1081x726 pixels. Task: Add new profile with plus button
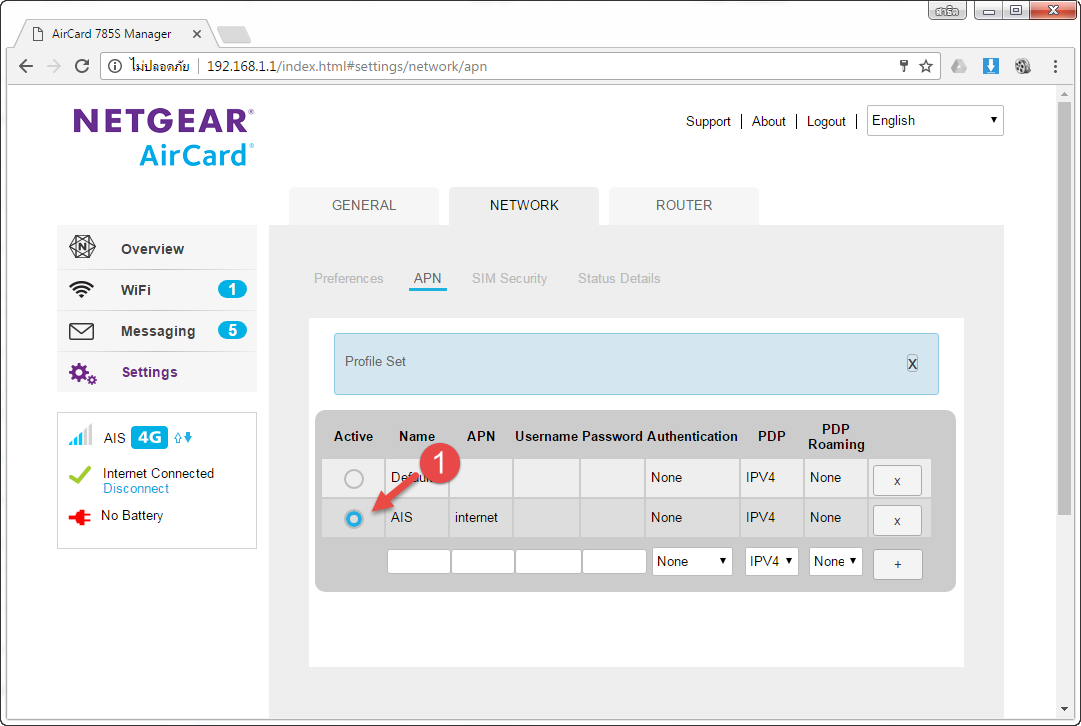[x=898, y=564]
